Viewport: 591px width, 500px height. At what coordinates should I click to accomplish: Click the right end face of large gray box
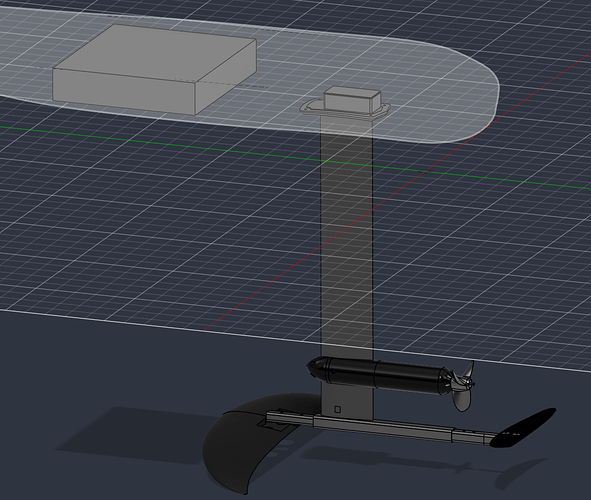(x=226, y=77)
